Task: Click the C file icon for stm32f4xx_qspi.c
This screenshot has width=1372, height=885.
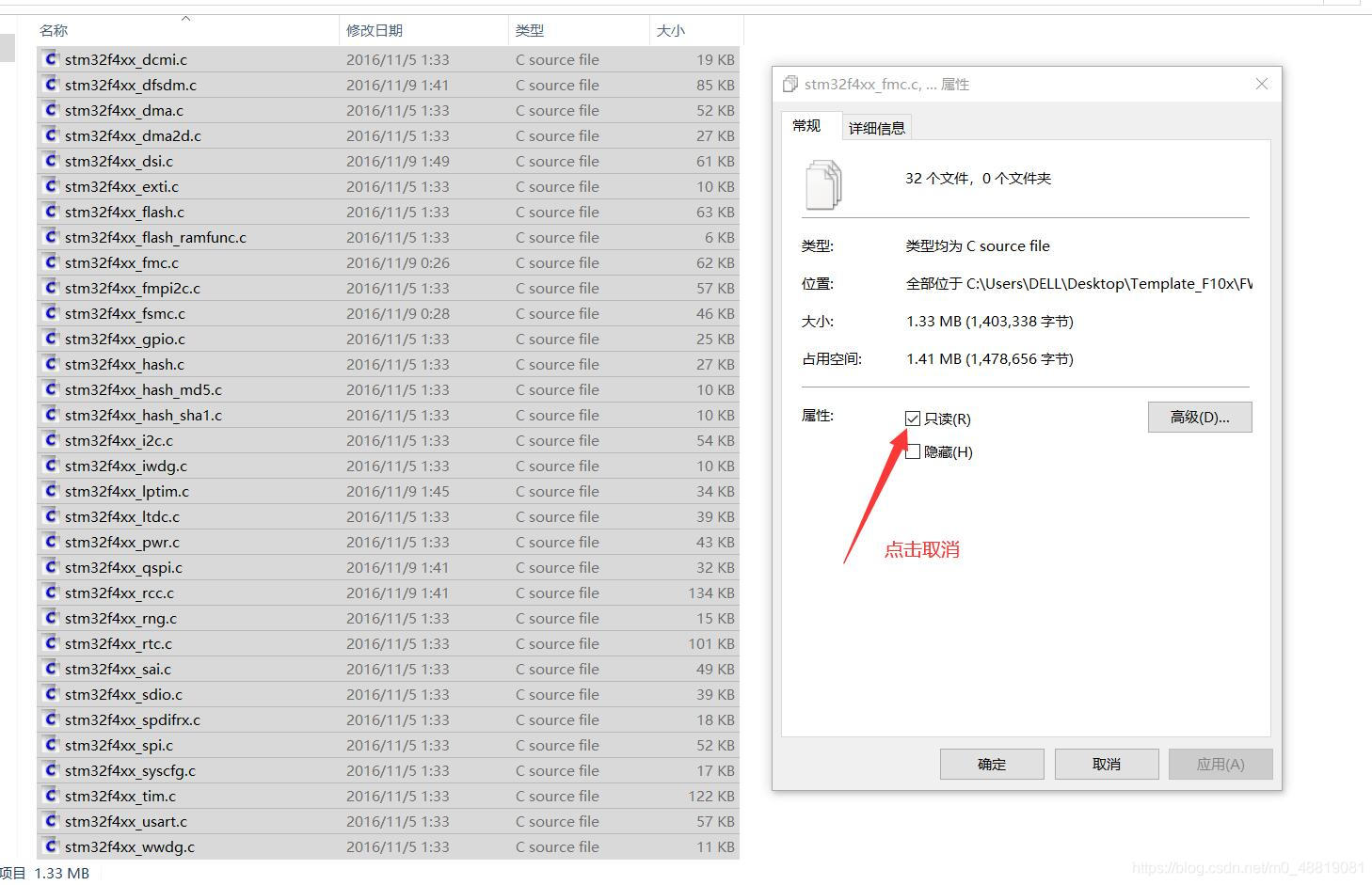Action: (51, 566)
